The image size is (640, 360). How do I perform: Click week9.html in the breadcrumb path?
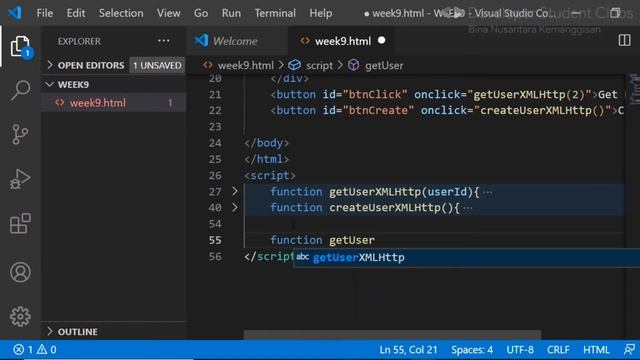(246, 65)
